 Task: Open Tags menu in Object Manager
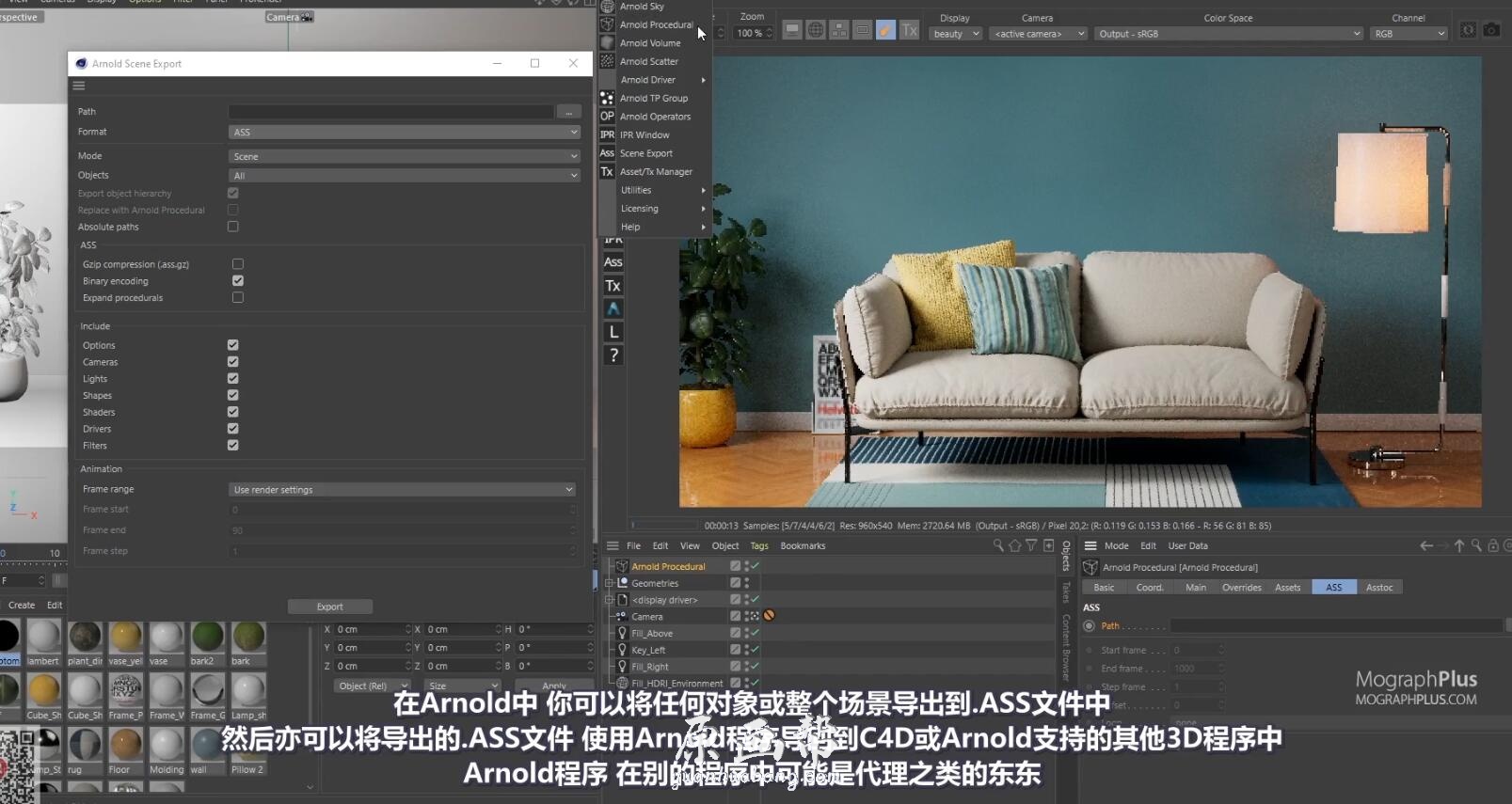click(759, 545)
